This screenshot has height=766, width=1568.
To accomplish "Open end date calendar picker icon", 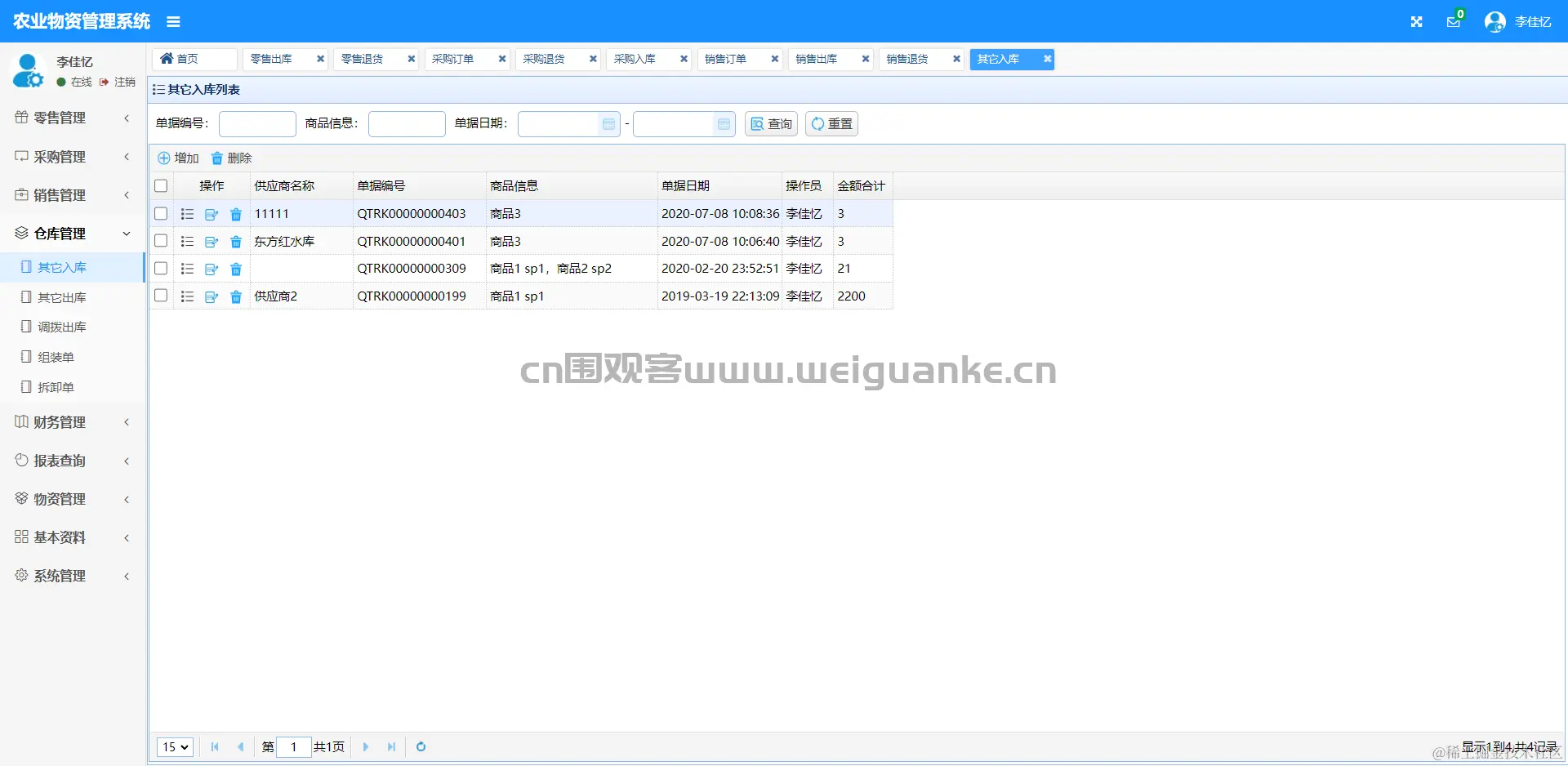I will pyautogui.click(x=724, y=124).
